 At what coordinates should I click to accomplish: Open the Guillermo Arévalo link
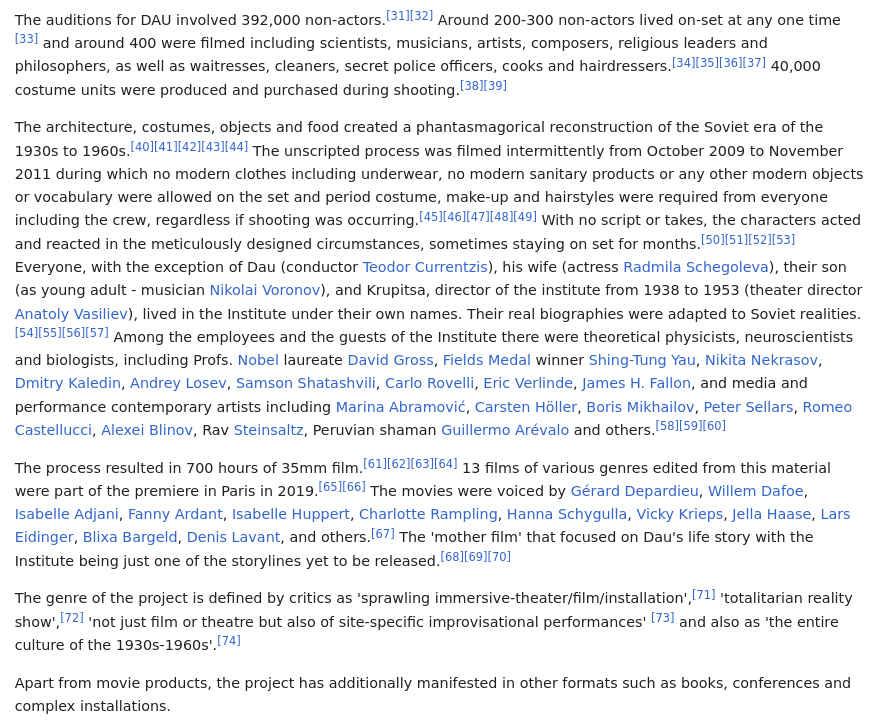pyautogui.click(x=505, y=430)
